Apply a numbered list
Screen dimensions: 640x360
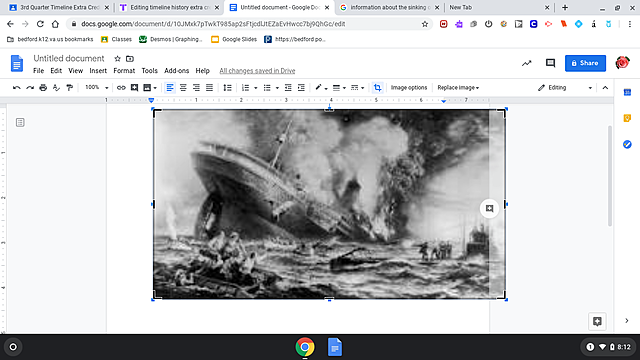click(x=245, y=87)
